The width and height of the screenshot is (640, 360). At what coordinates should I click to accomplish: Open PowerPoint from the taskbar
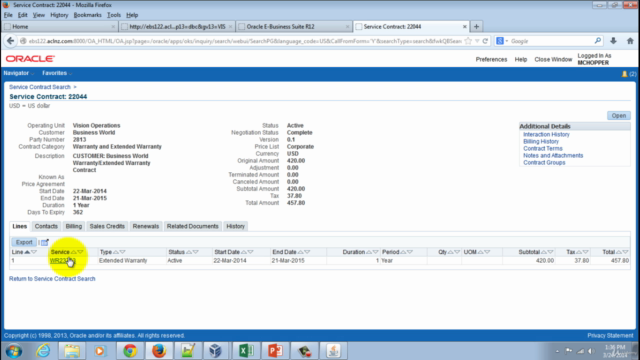coord(275,351)
